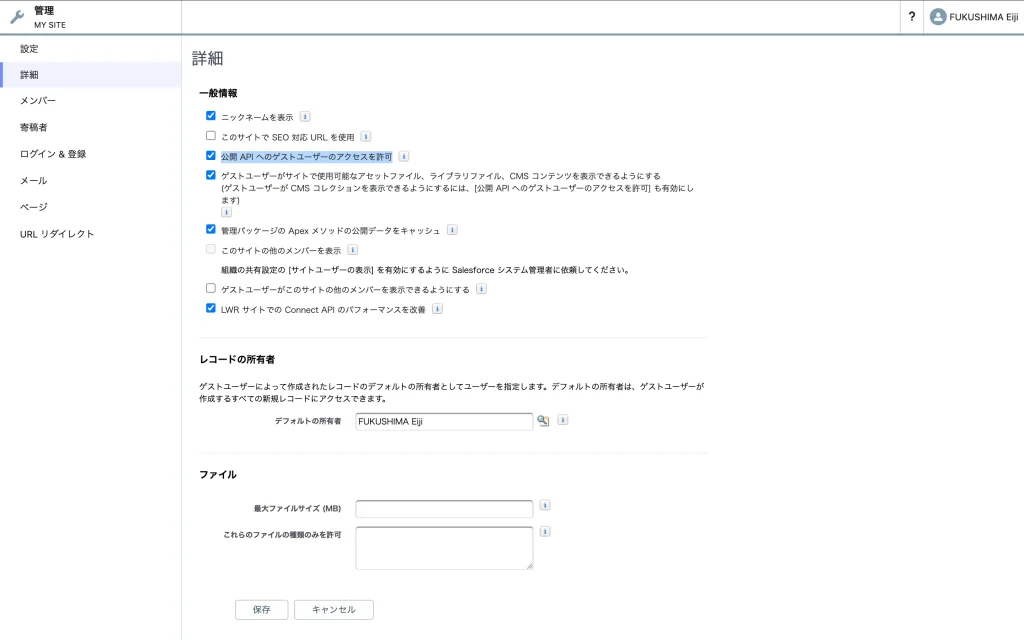Click info icon beside SEO 対応 URL option
Screen dimensions: 1024x640
366,136
